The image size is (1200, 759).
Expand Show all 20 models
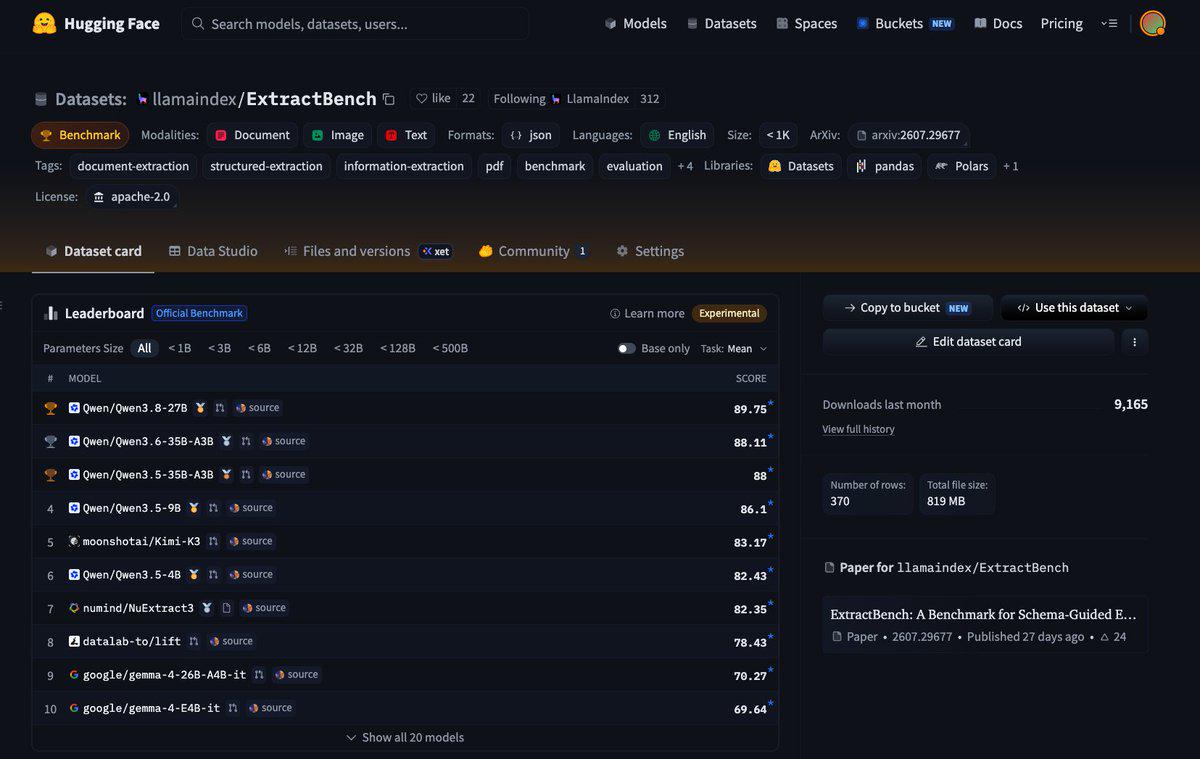[405, 737]
